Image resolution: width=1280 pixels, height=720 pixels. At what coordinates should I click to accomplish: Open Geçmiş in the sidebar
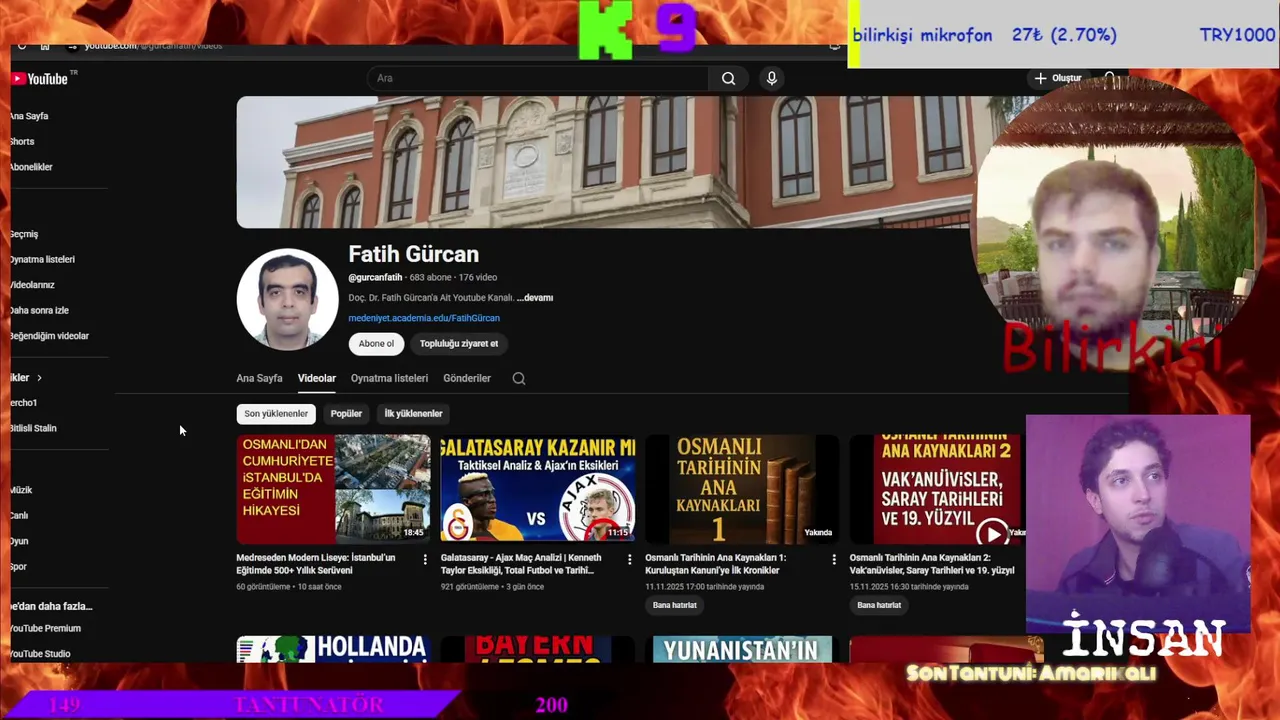[x=25, y=234]
